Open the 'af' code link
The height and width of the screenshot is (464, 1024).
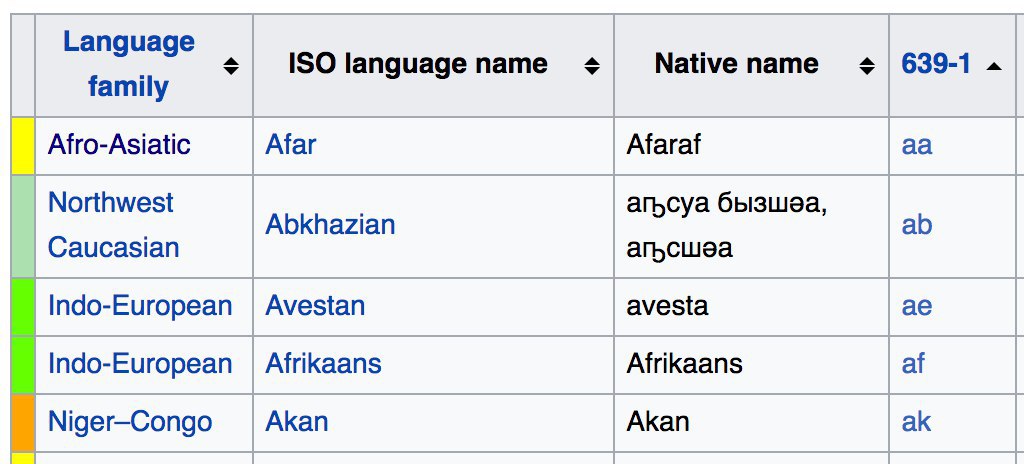(914, 363)
